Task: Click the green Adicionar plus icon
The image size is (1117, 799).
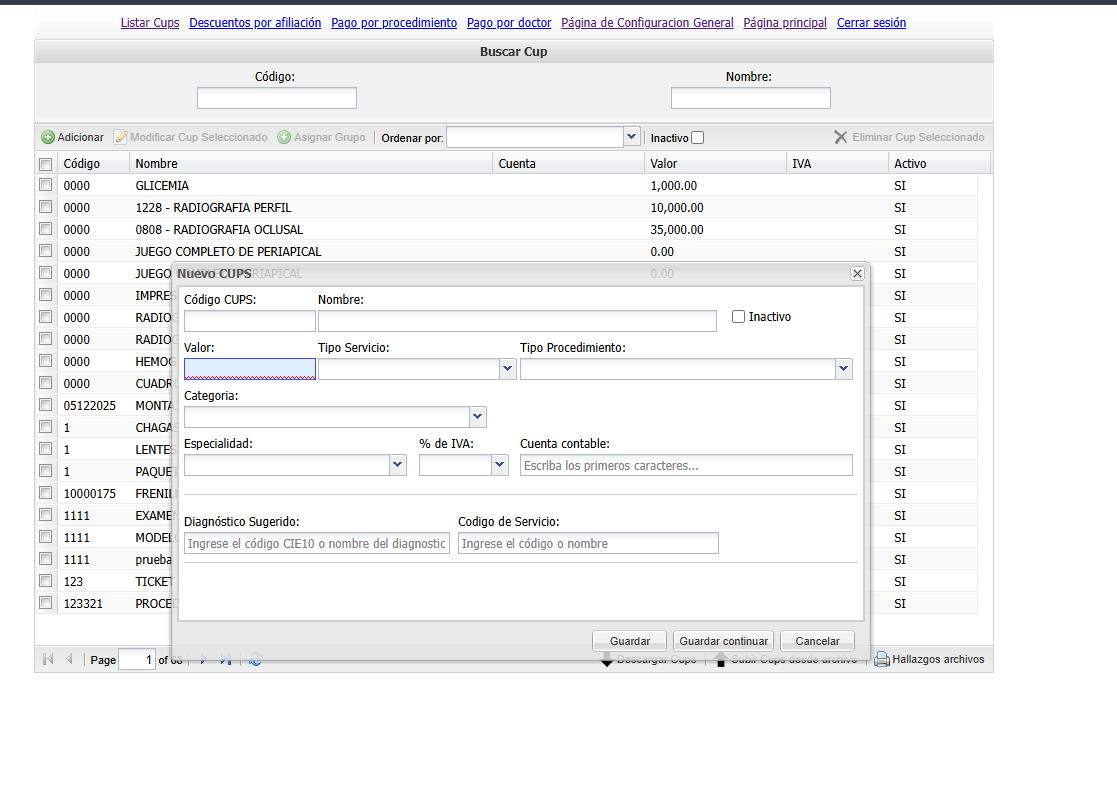Action: [x=48, y=137]
